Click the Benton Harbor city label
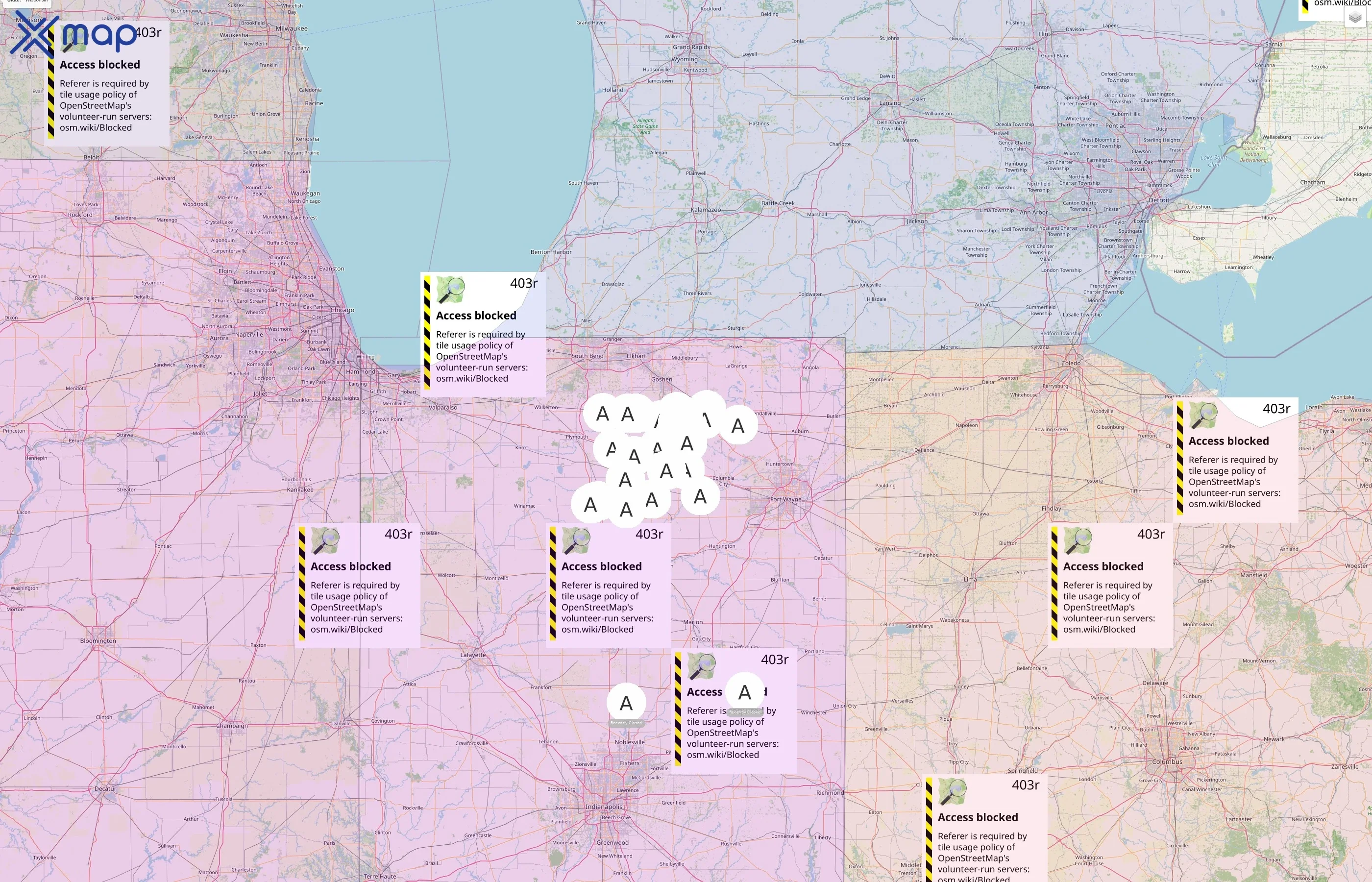1372x882 pixels. tap(551, 252)
